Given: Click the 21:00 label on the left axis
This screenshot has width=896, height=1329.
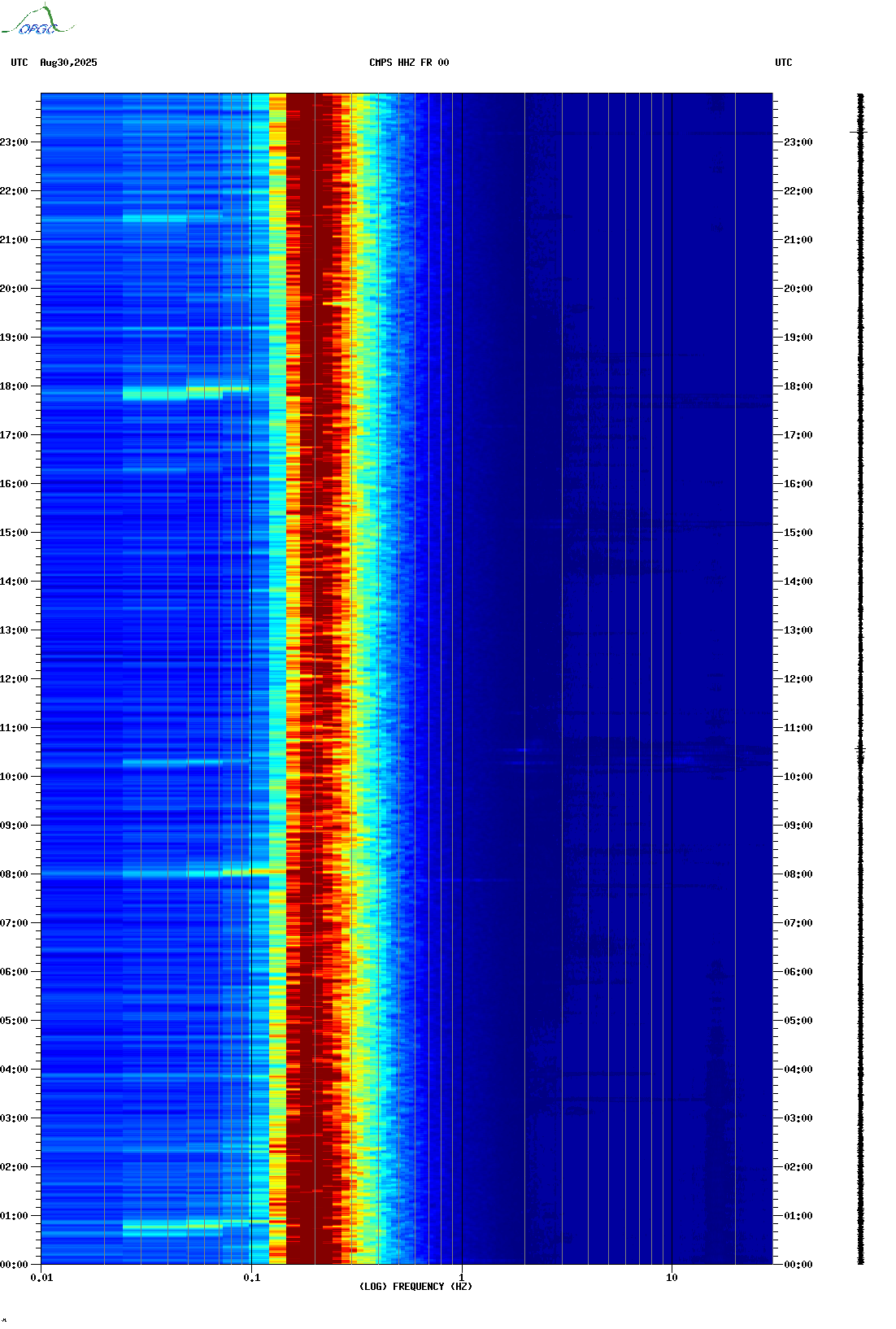Looking at the screenshot, I should tap(14, 240).
